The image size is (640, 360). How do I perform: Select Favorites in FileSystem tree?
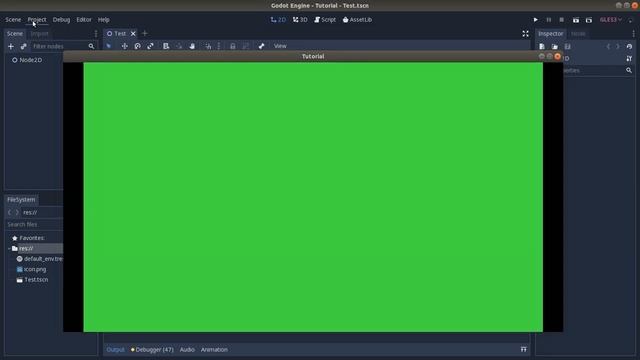[32, 238]
